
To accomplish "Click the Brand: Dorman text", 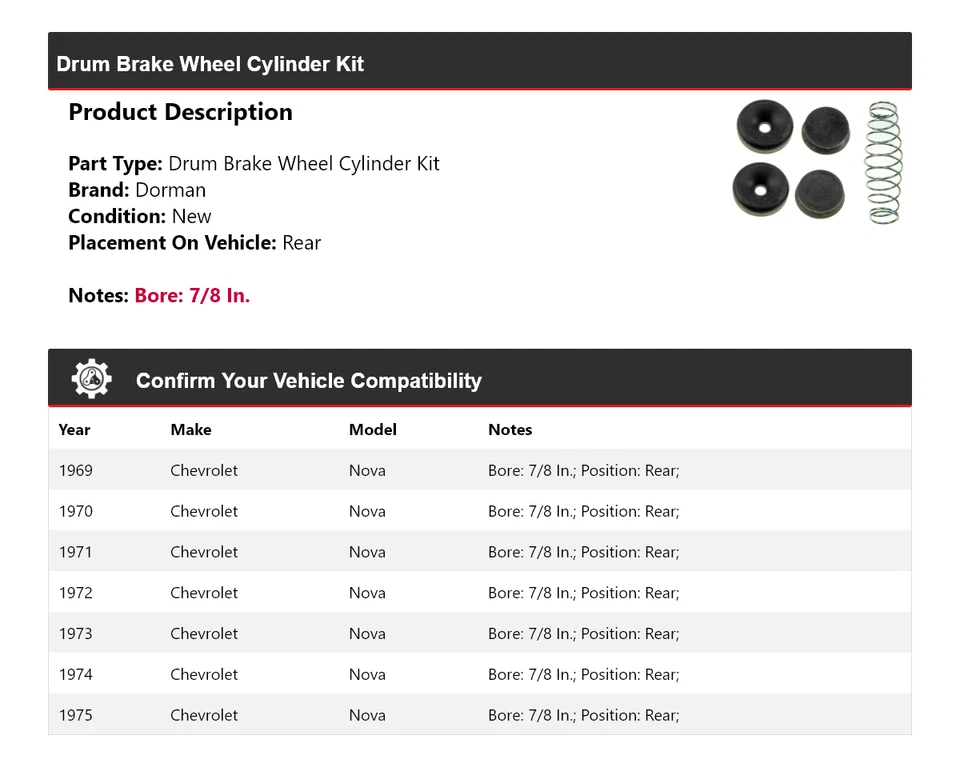I will click(137, 190).
